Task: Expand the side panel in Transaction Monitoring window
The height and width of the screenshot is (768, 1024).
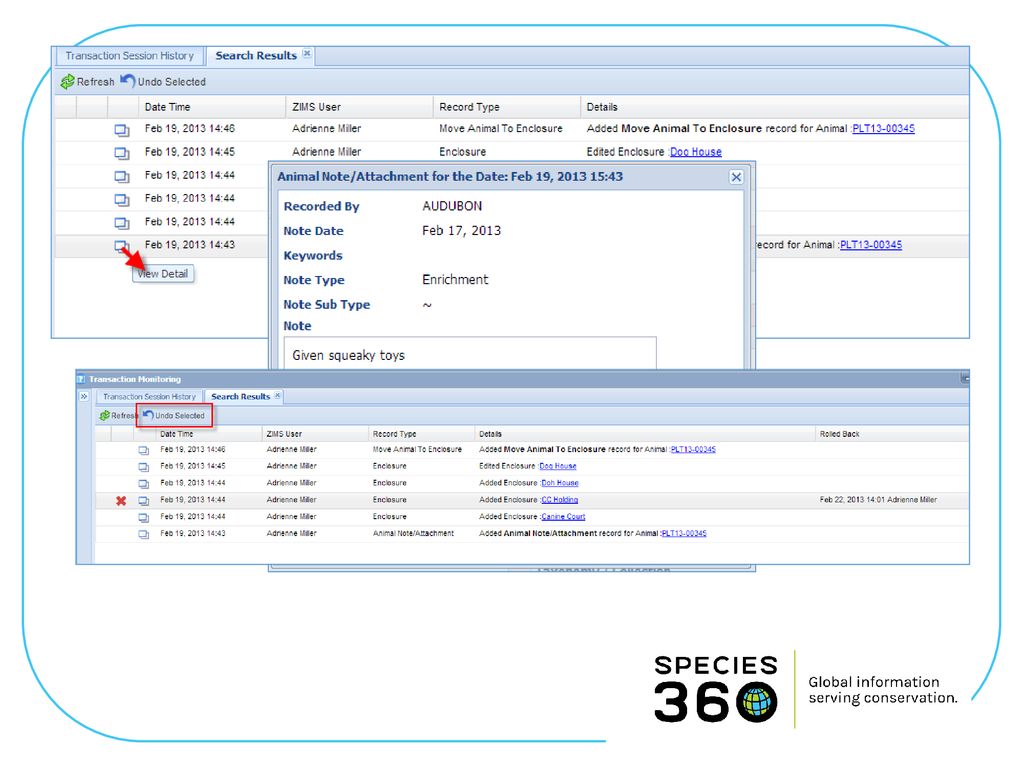Action: 84,396
